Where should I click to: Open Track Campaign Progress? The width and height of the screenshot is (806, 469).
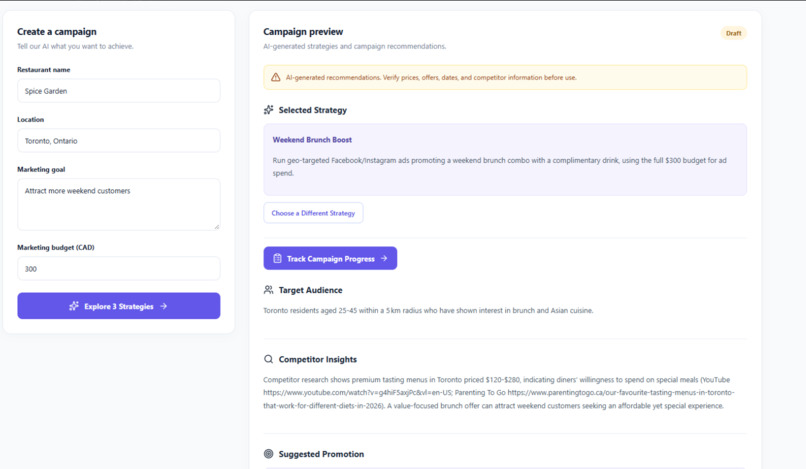[x=330, y=258]
